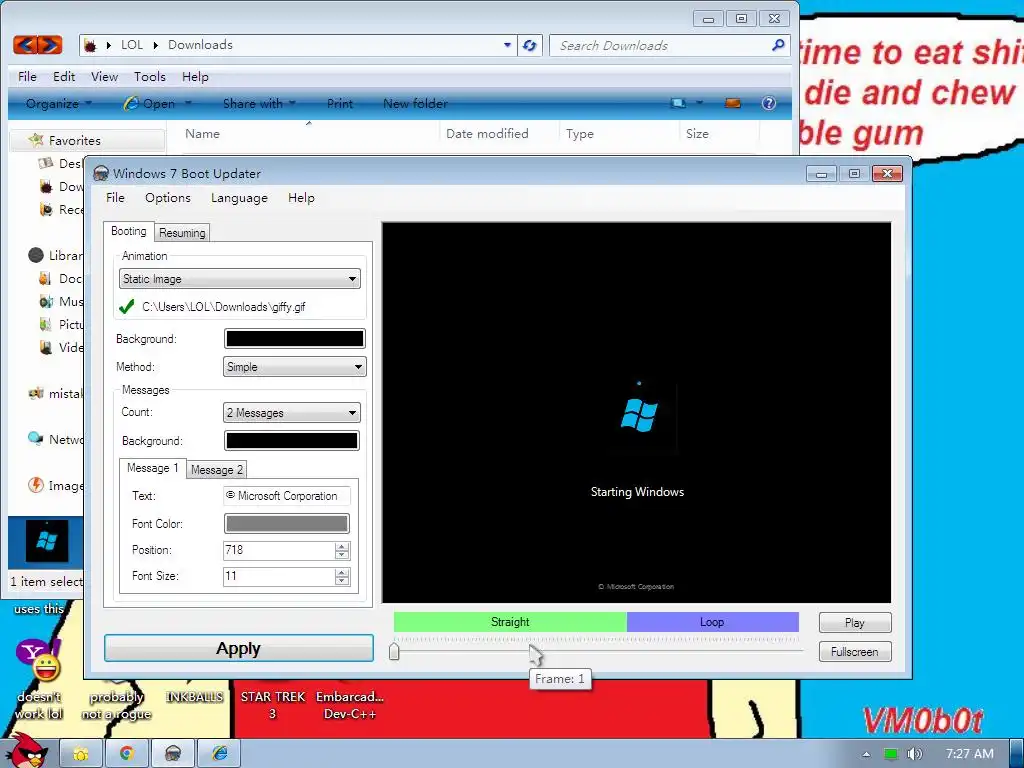1024x768 pixels.
Task: Open the Messages Count dropdown
Action: [291, 413]
